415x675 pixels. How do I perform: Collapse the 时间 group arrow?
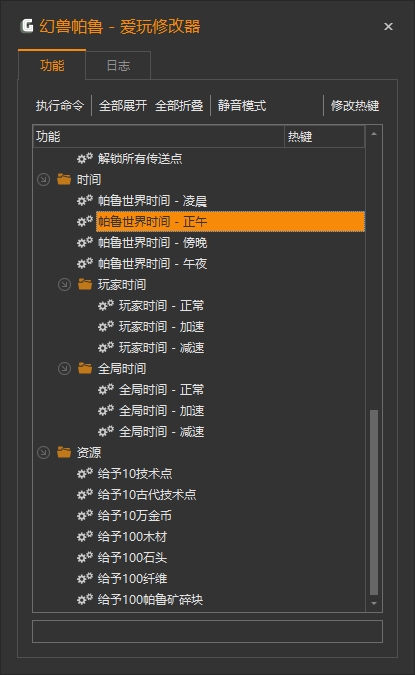43,179
